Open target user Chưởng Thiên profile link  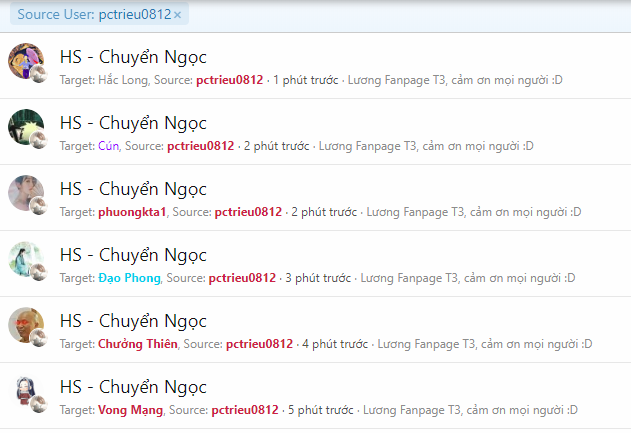[138, 344]
